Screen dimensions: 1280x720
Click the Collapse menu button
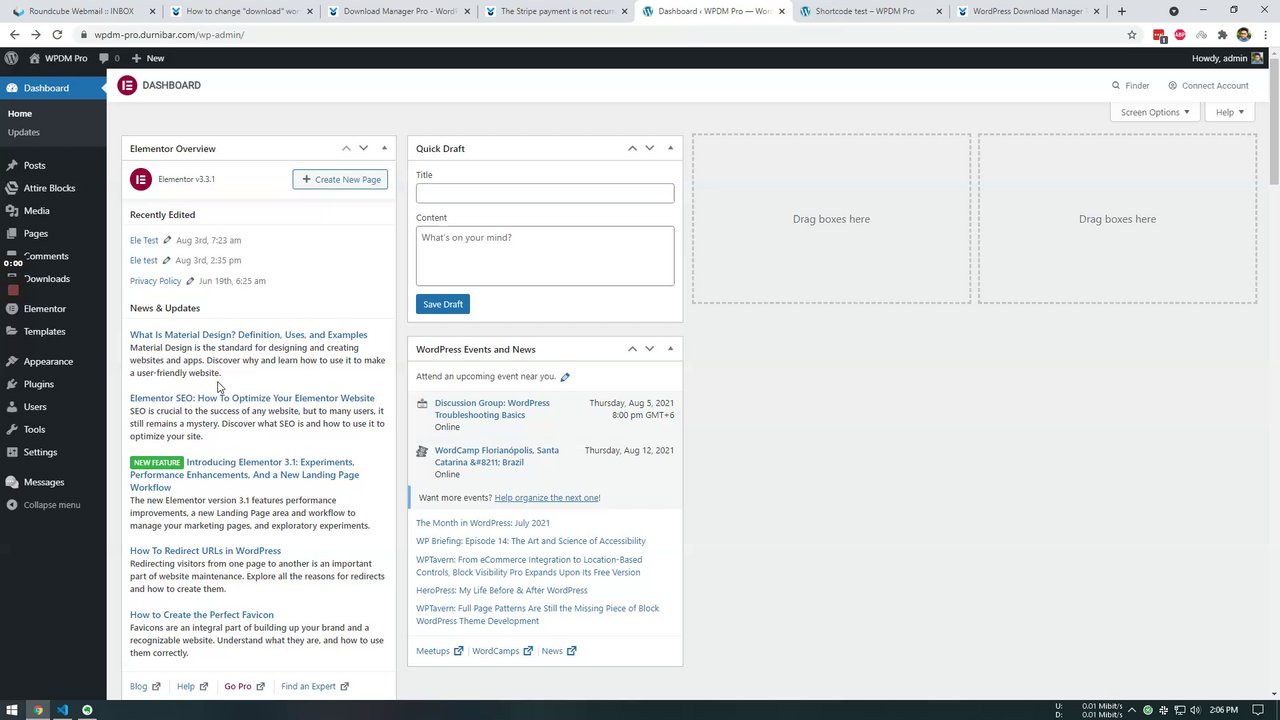coord(51,505)
